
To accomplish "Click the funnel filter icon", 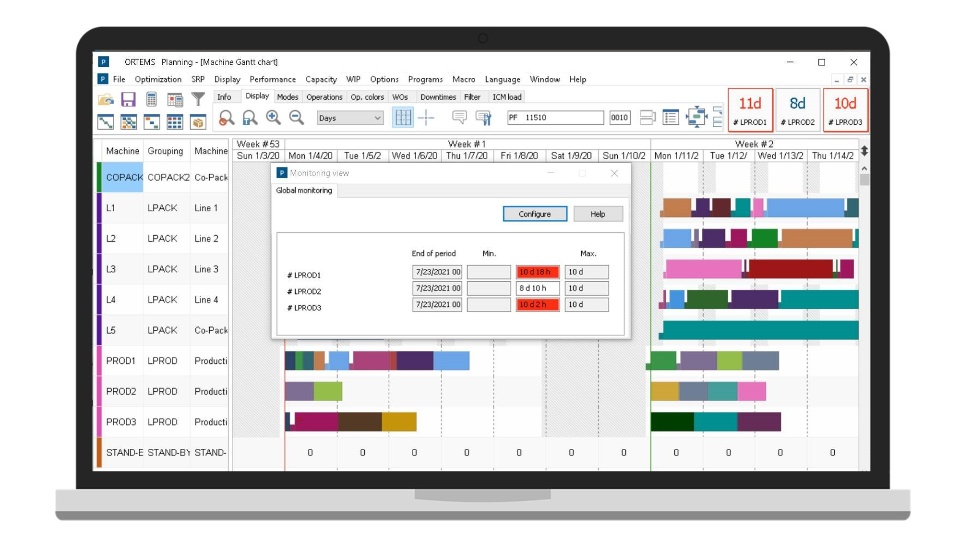I will (198, 99).
